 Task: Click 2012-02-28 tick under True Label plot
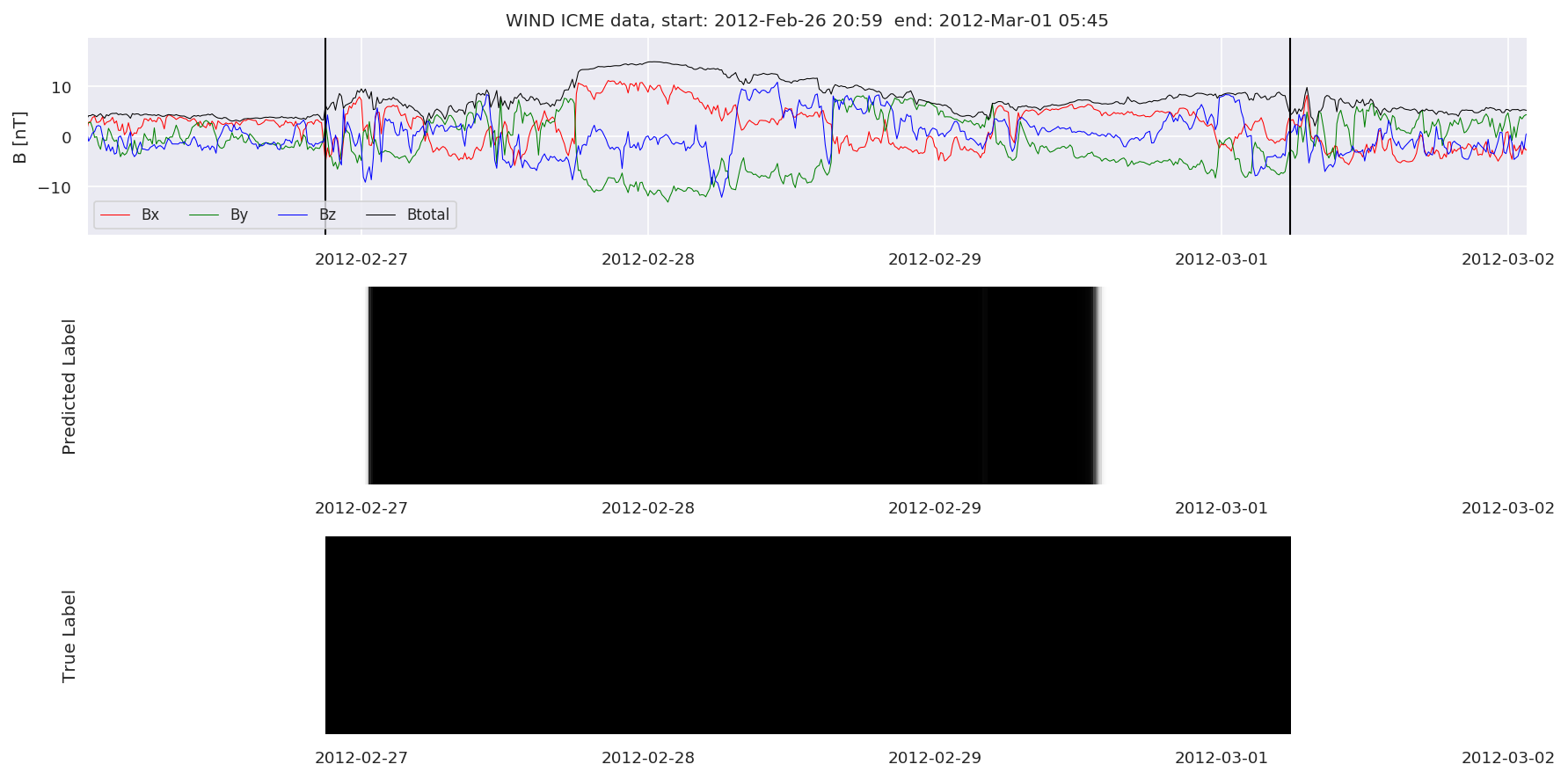(x=648, y=758)
